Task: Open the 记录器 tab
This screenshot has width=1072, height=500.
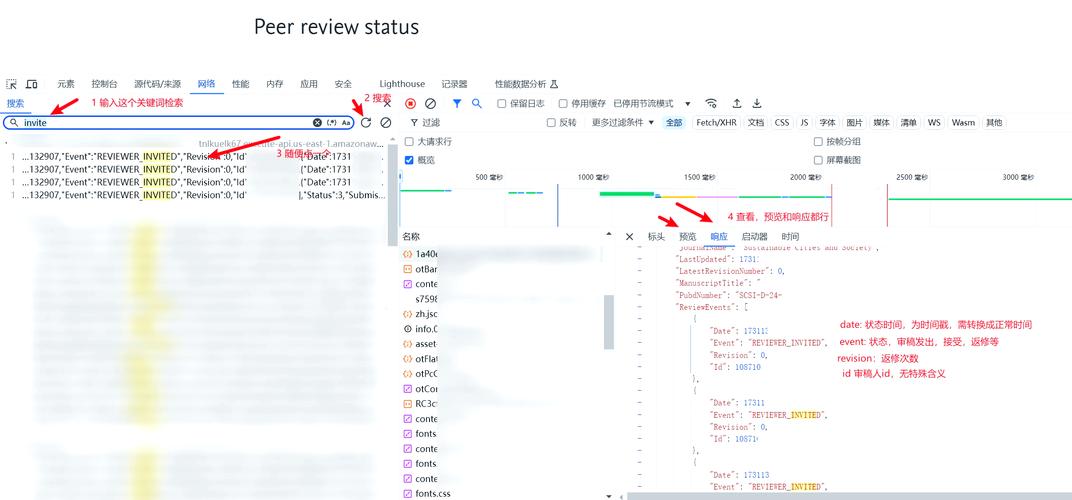Action: point(454,84)
